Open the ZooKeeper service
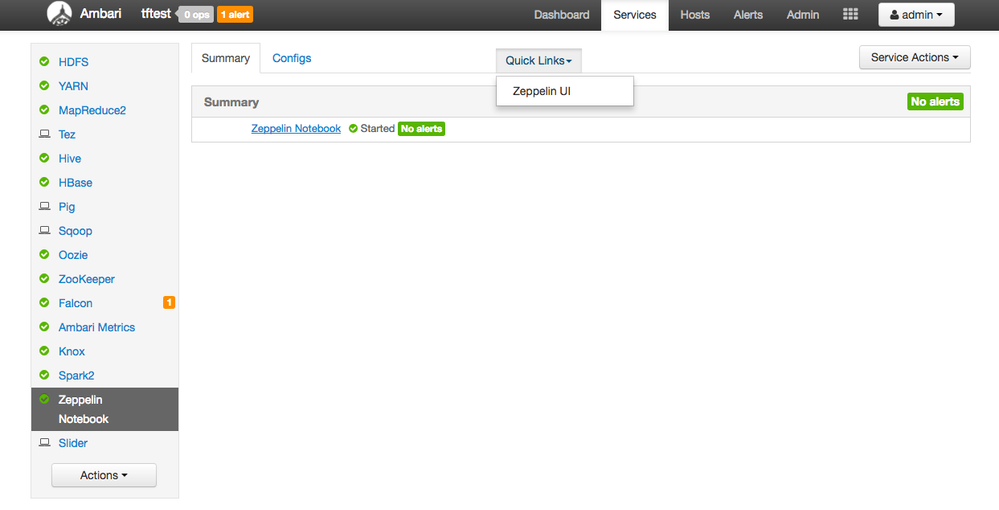The width and height of the screenshot is (999, 510). [87, 279]
